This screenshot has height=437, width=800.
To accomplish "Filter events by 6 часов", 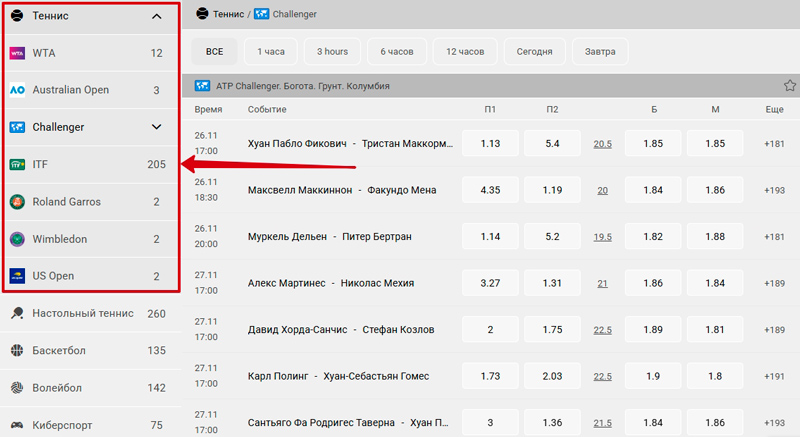I will tap(396, 51).
